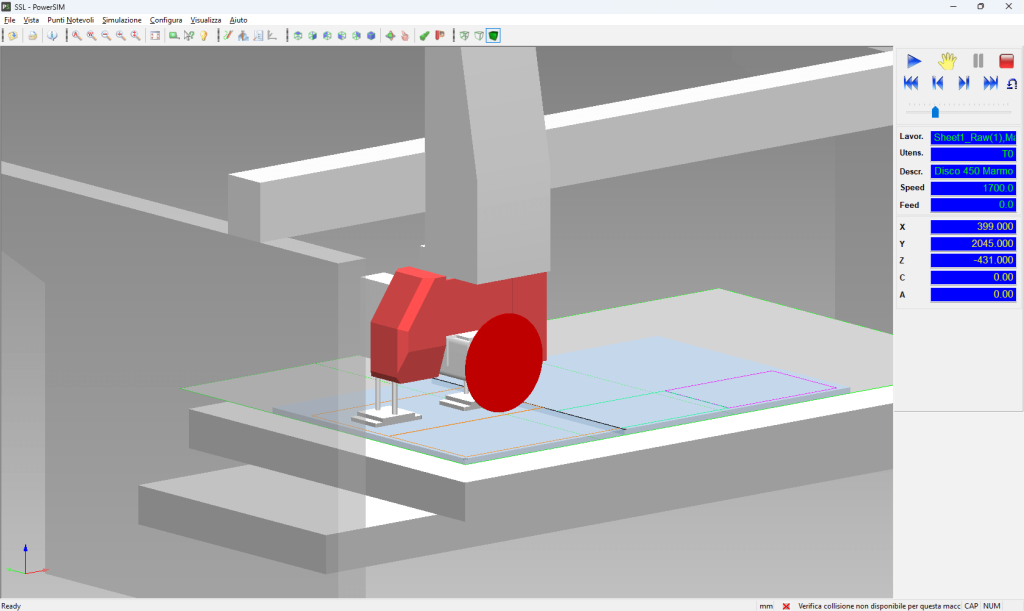Open the Vista menu
Viewport: 1024px width, 611px height.
coord(31,20)
